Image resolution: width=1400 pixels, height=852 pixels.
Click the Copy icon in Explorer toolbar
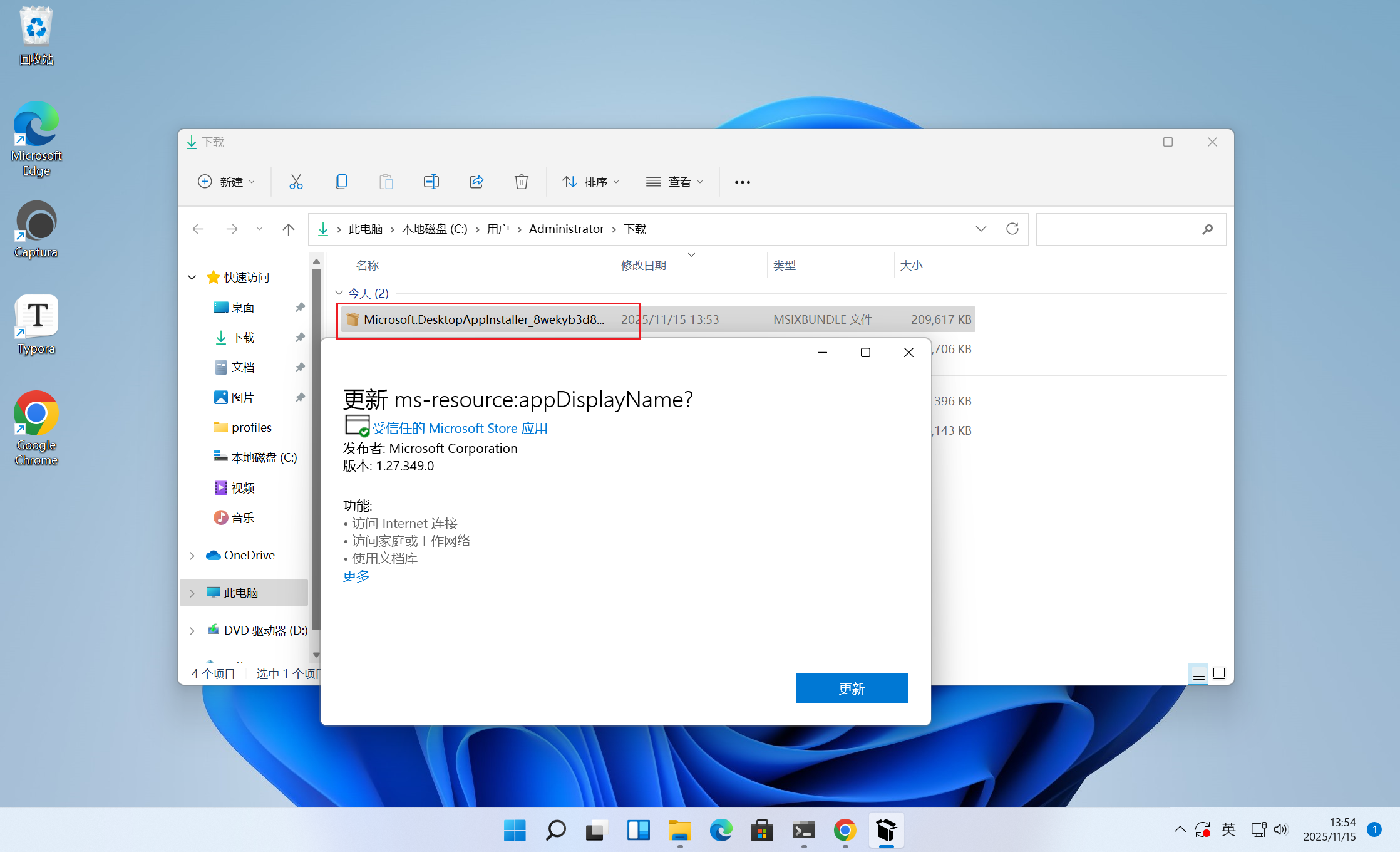pos(341,182)
